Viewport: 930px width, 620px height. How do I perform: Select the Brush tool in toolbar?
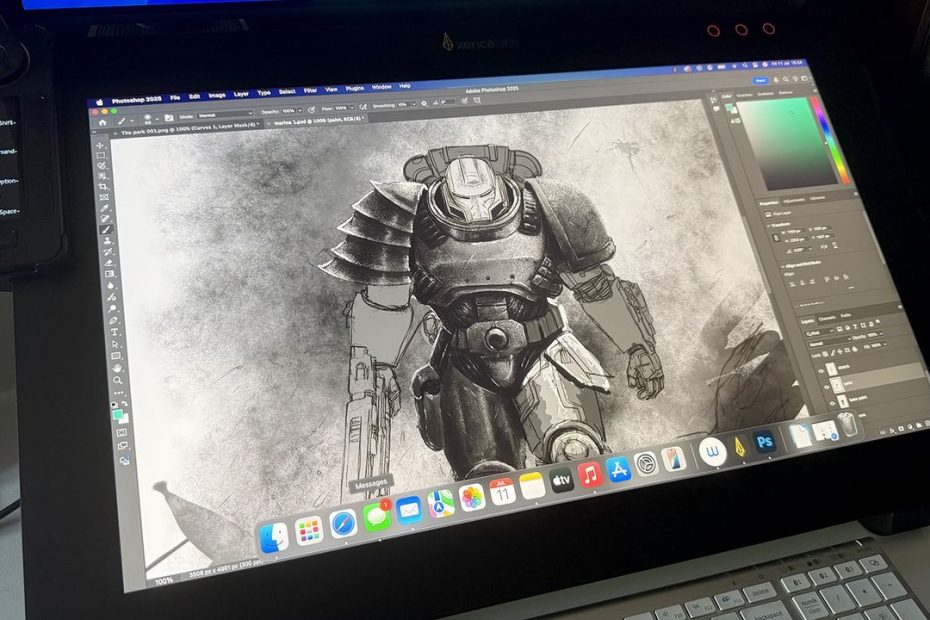coord(107,230)
